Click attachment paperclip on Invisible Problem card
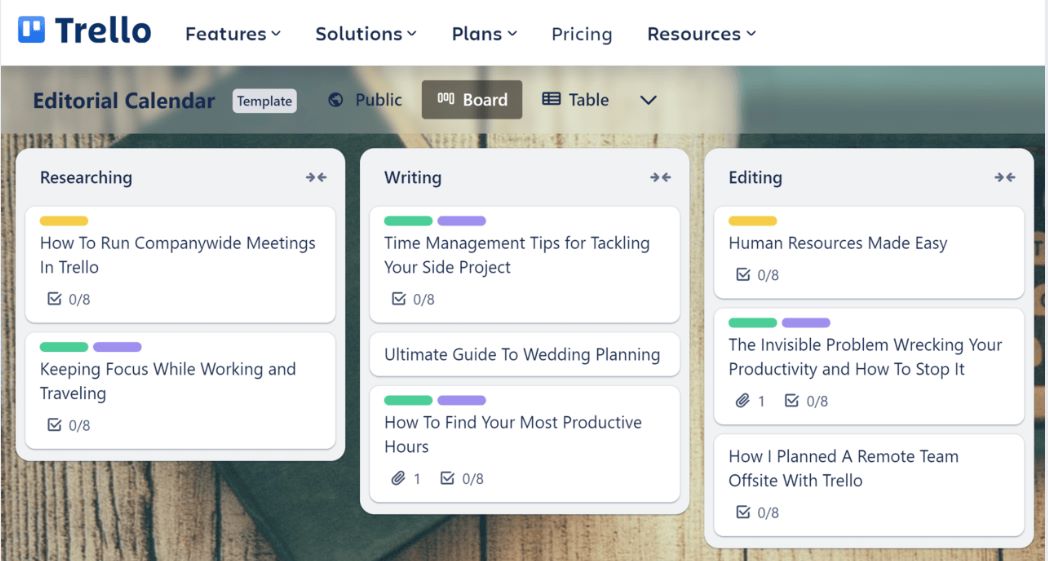 [x=743, y=401]
